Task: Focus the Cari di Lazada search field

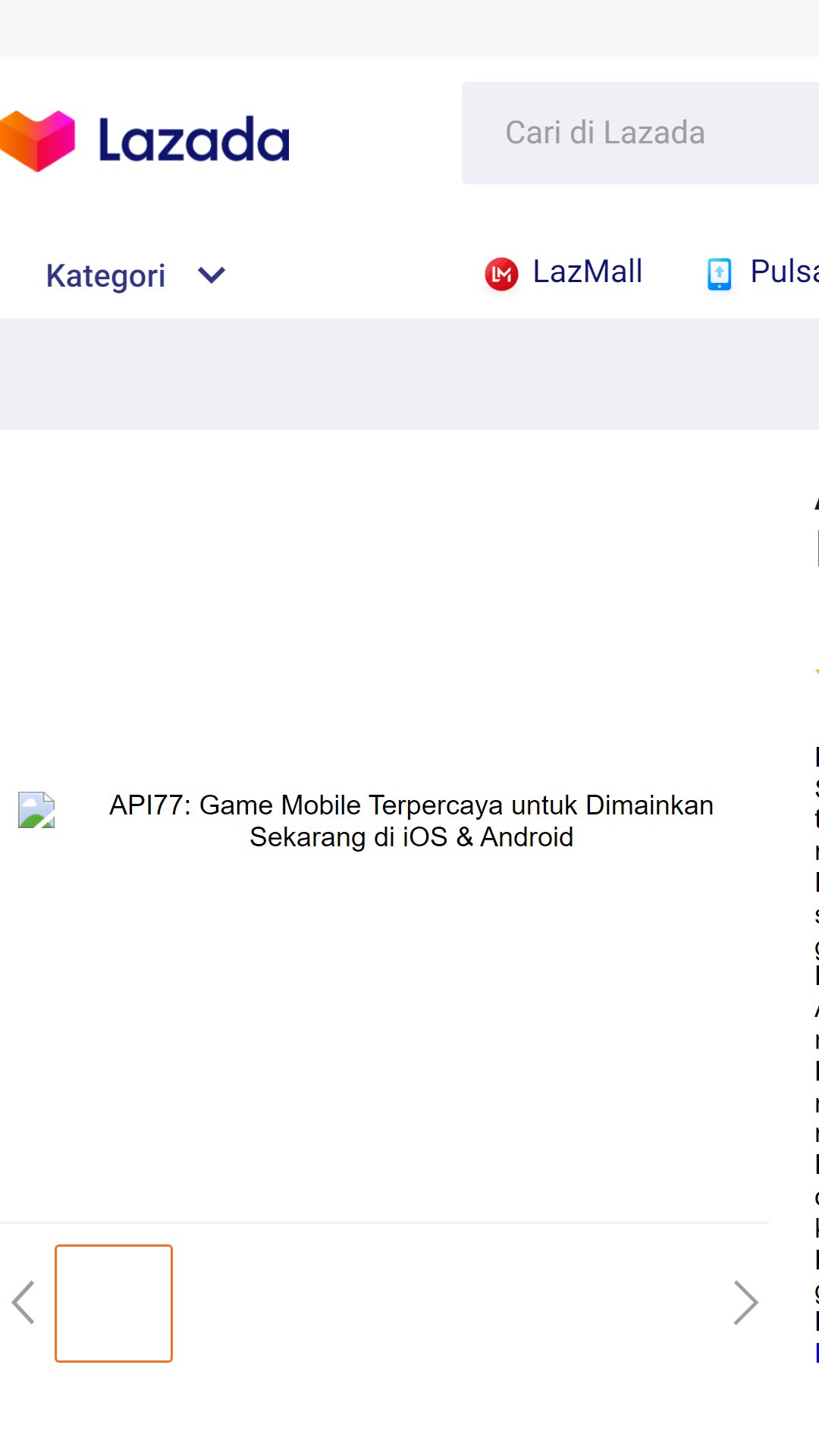Action: click(640, 133)
